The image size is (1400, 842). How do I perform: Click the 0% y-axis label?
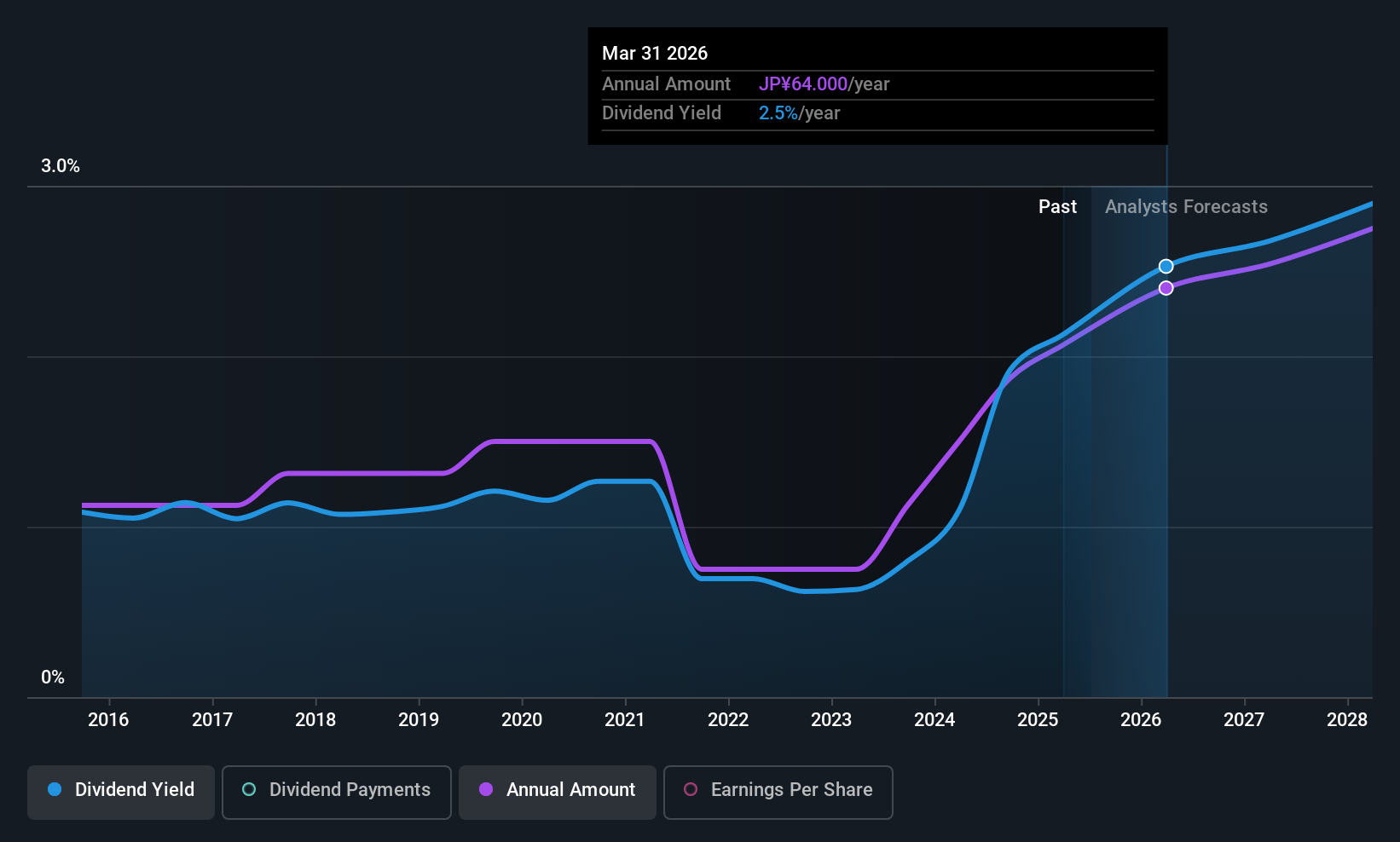[53, 678]
